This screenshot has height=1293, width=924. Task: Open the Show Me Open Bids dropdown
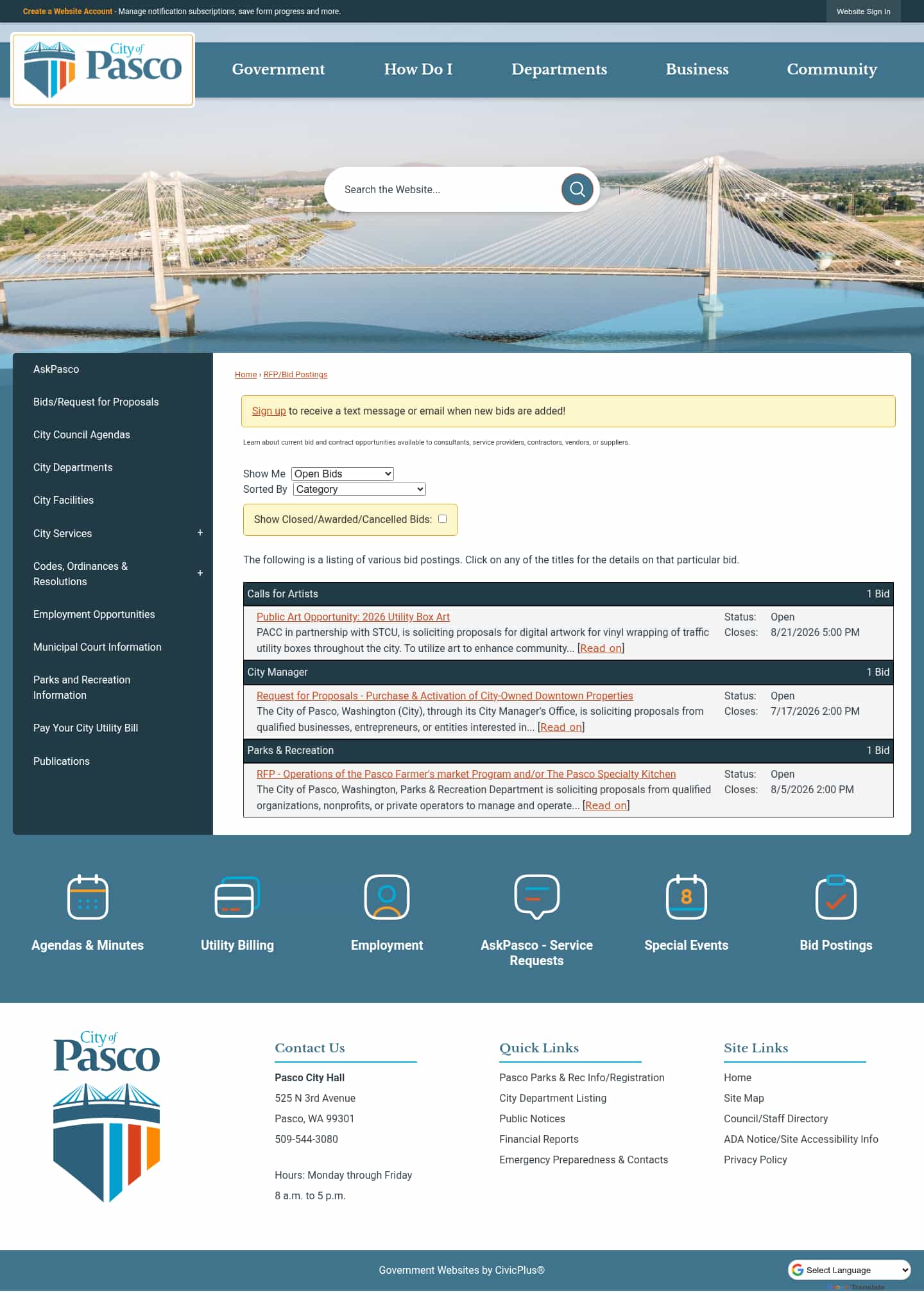tap(343, 474)
